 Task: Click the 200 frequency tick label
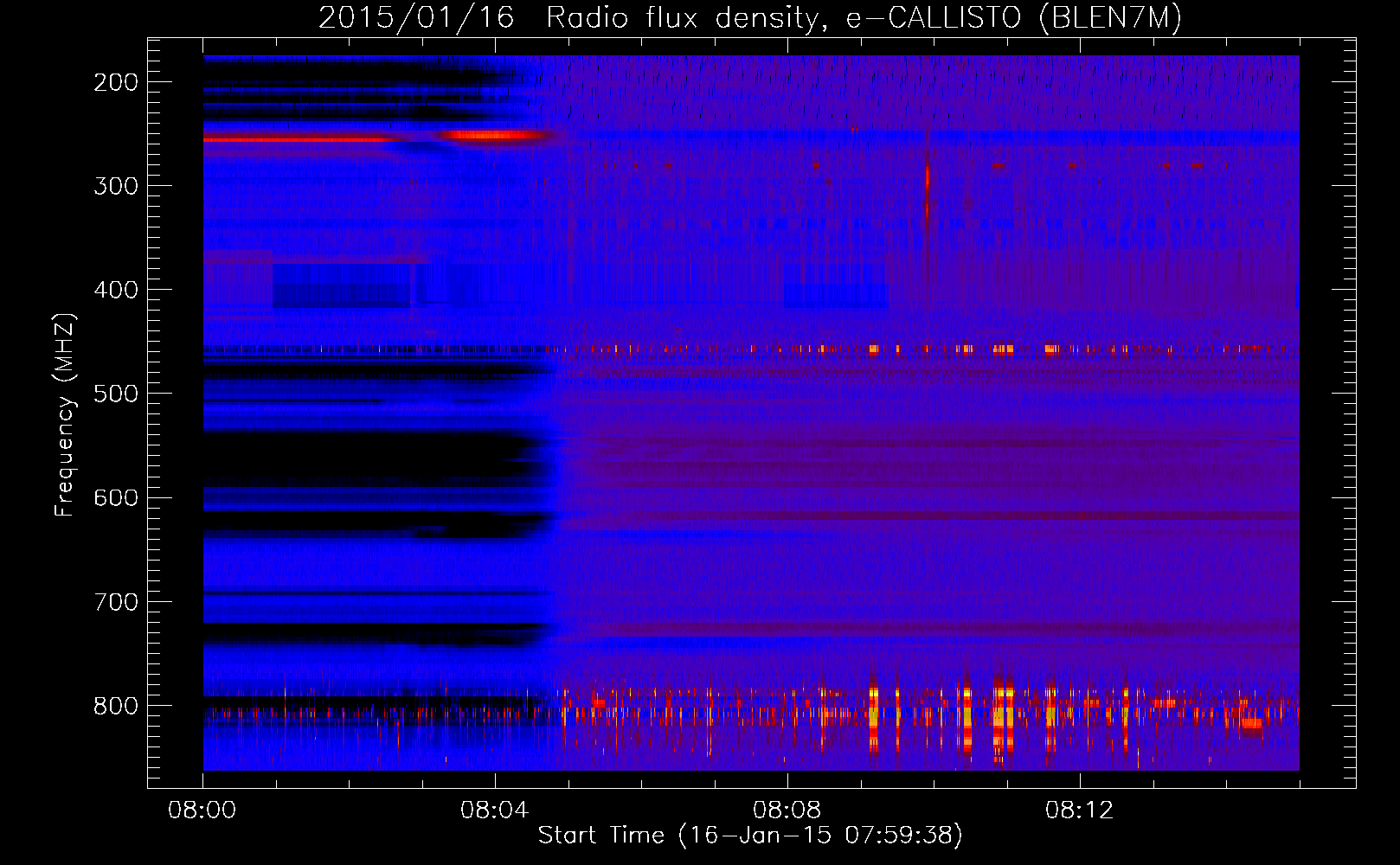click(116, 82)
